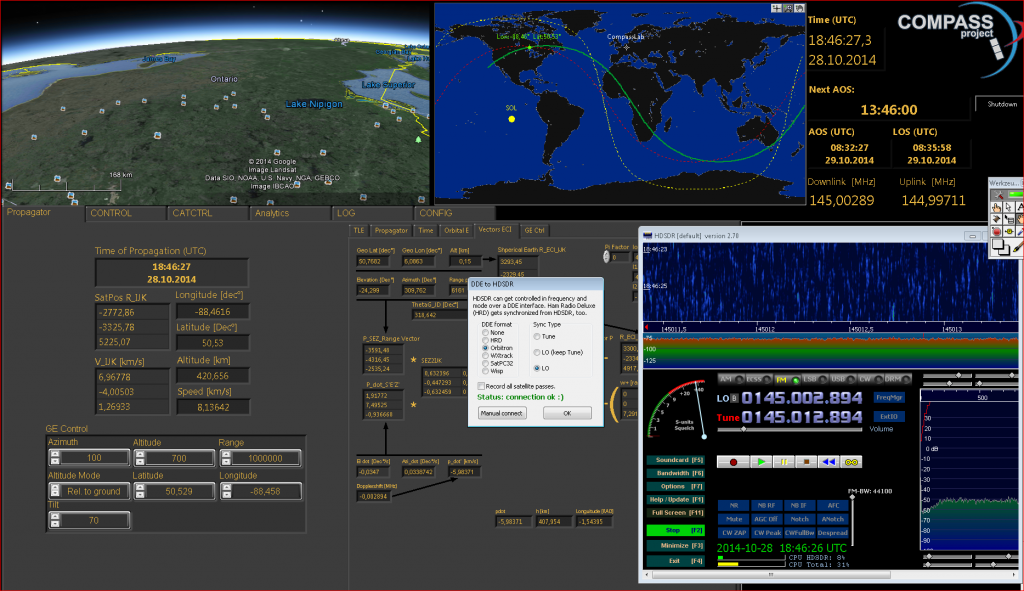
Task: Change Altitude Mode using its selector arrows
Action: pos(54,489)
